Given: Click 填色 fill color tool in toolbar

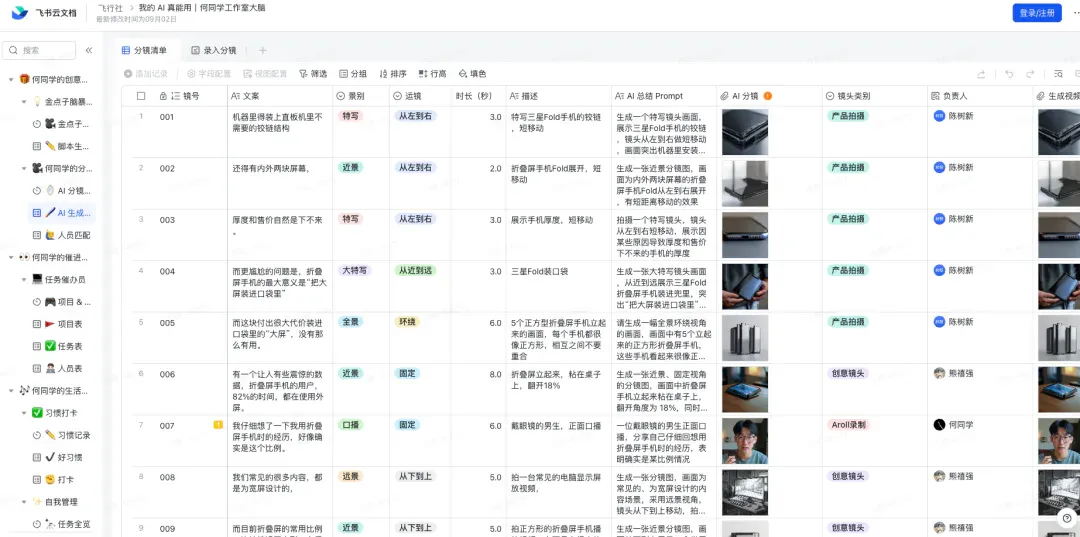Looking at the screenshot, I should [472, 74].
